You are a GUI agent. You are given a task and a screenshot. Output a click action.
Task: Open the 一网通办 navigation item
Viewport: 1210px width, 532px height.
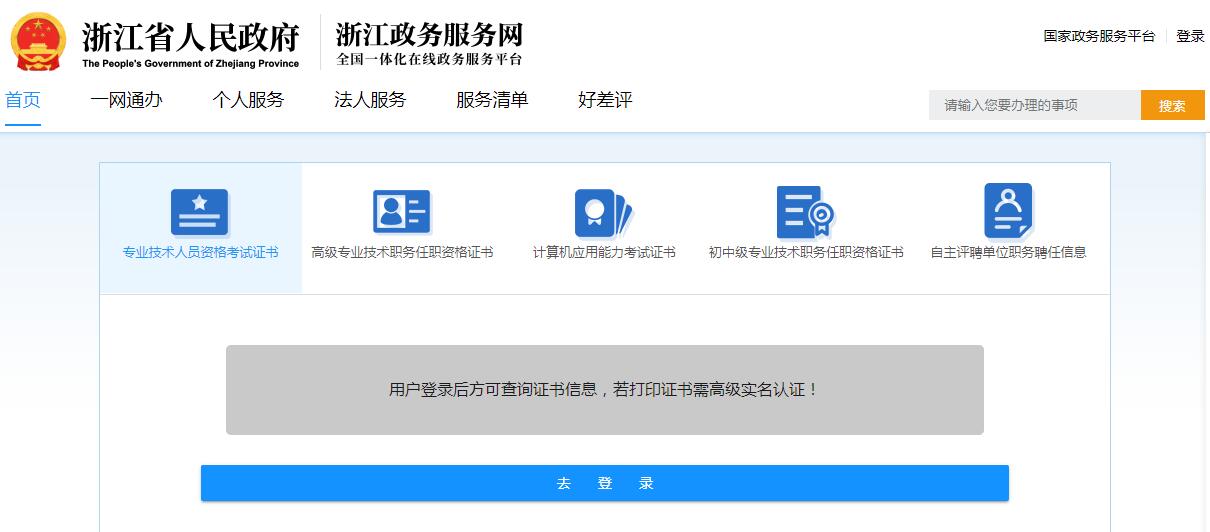[x=126, y=100]
